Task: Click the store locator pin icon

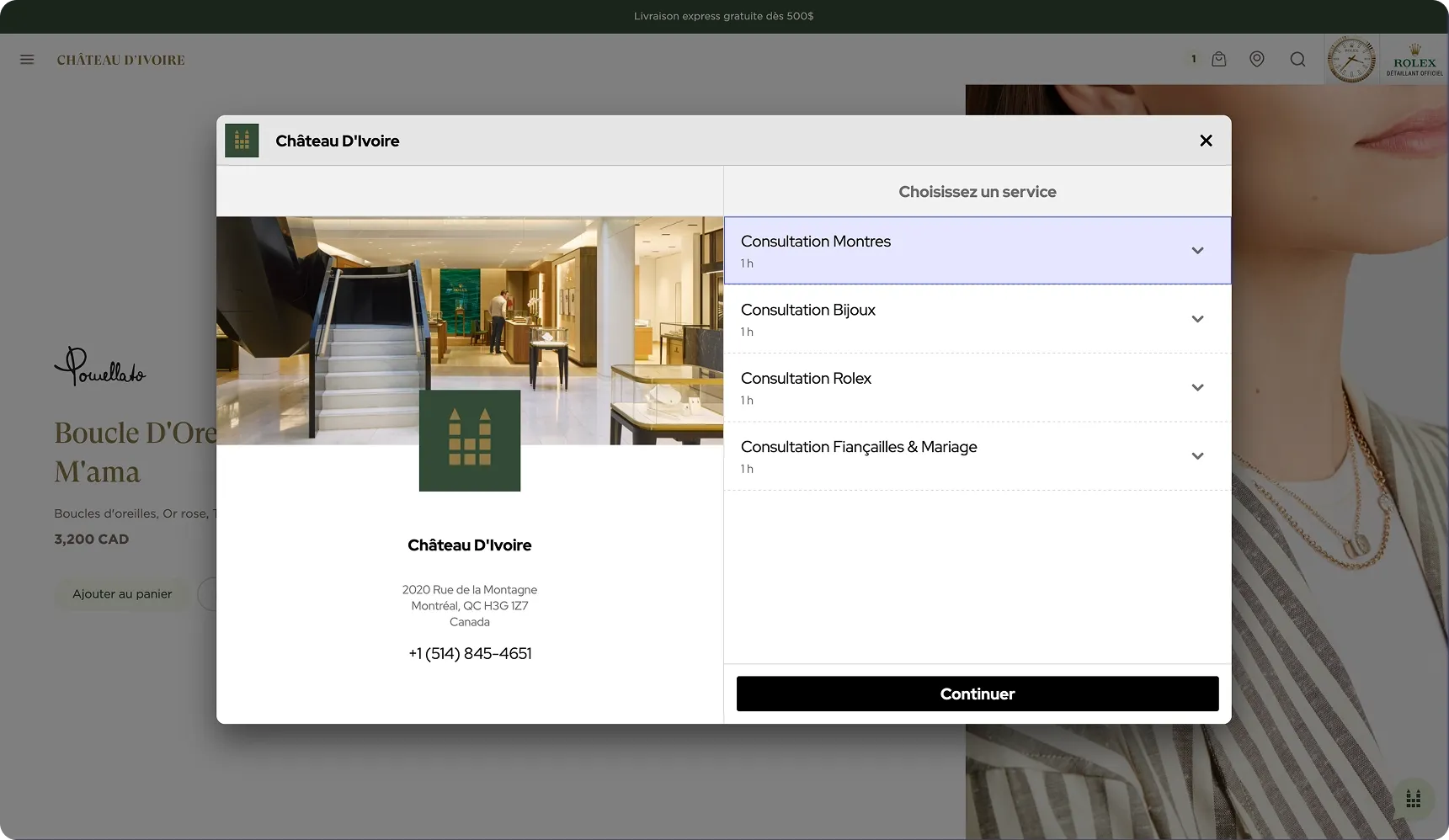Action: coord(1256,59)
